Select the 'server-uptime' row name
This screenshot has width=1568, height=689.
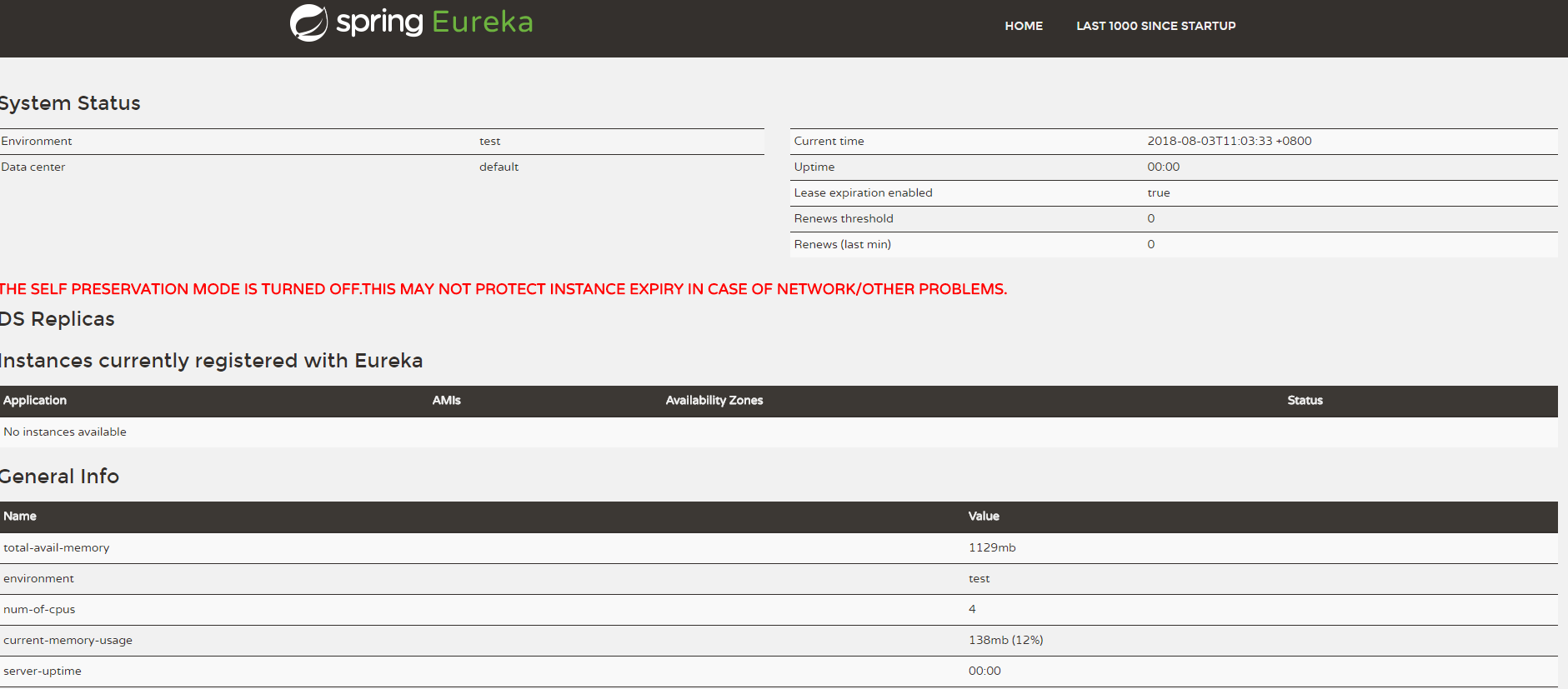(x=43, y=671)
